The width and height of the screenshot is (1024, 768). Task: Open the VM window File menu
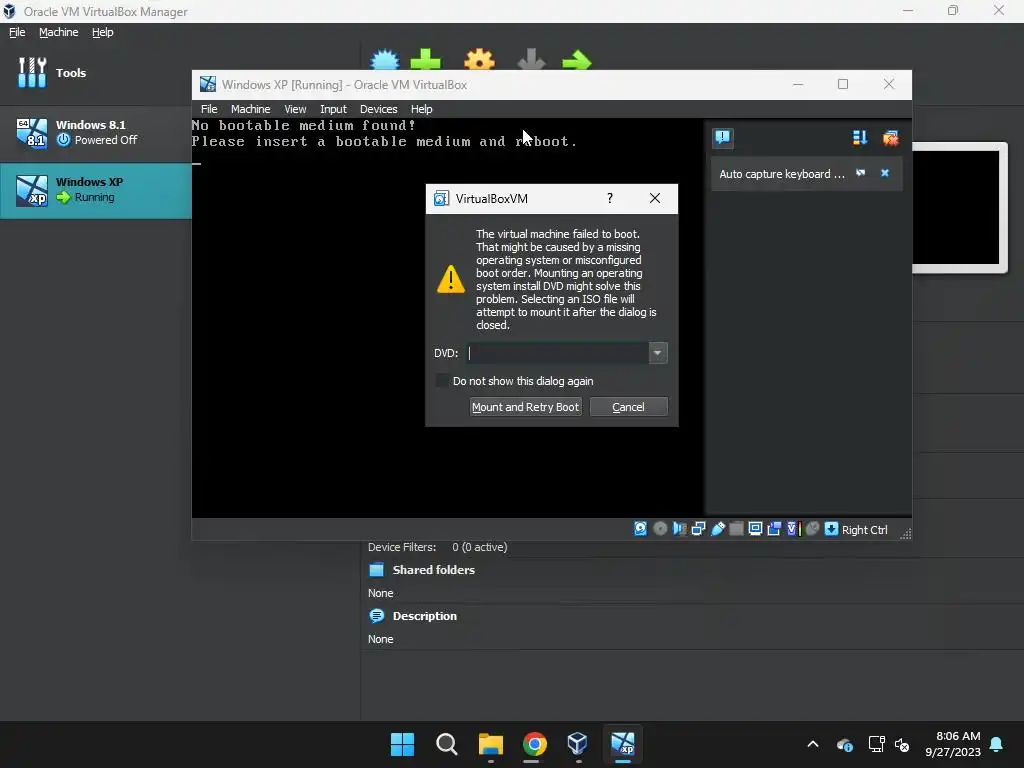tap(209, 109)
